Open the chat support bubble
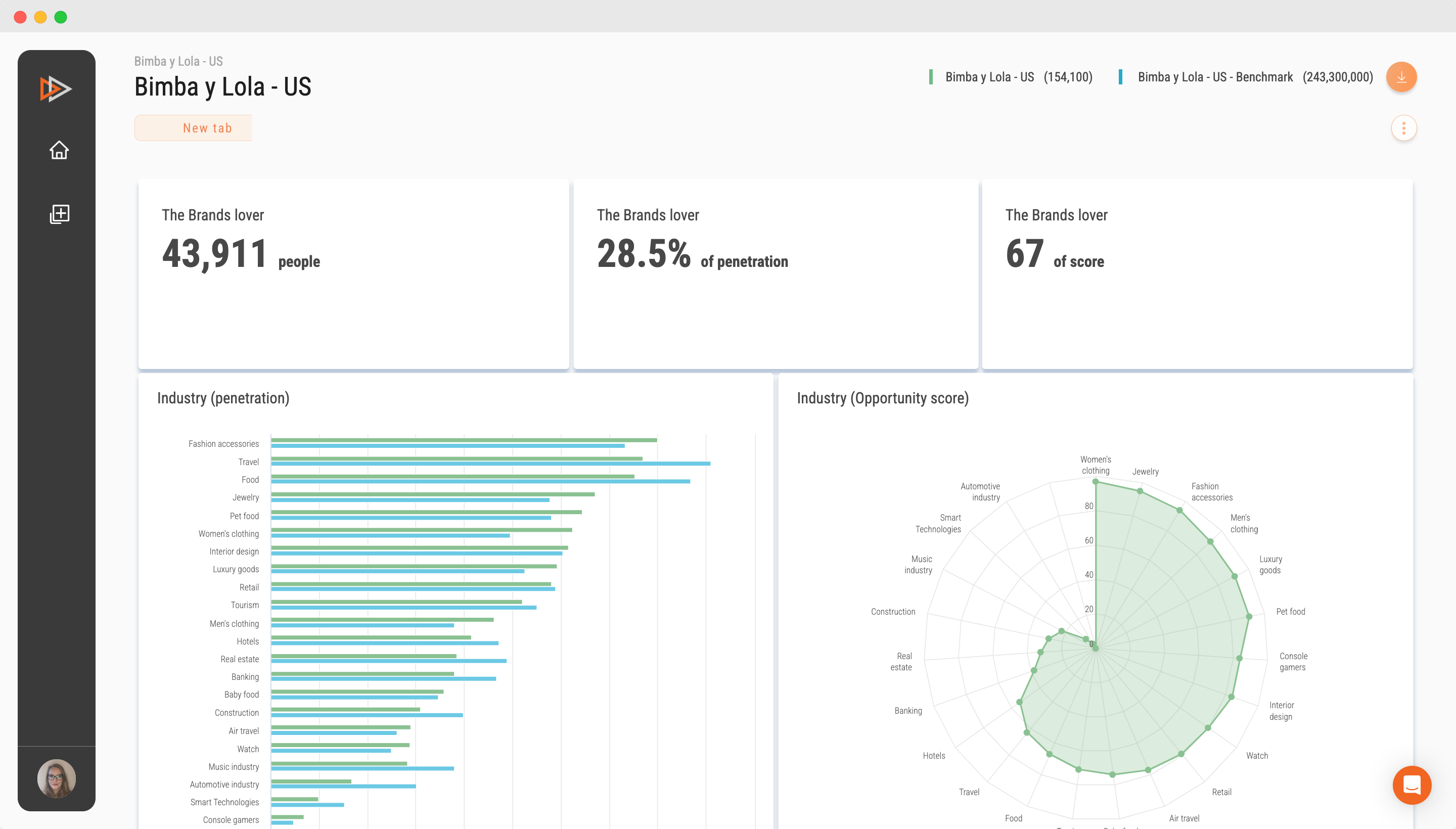This screenshot has width=1456, height=829. (x=1412, y=785)
